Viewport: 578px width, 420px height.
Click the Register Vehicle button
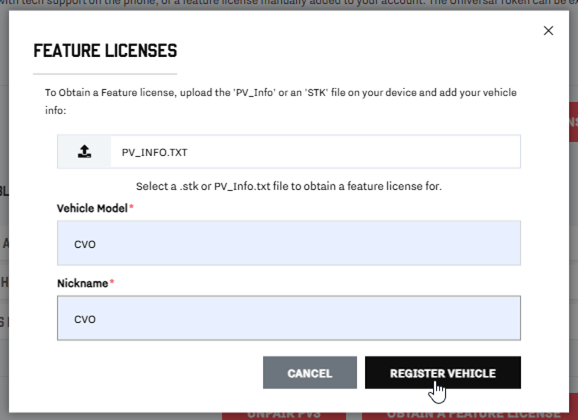coord(443,372)
